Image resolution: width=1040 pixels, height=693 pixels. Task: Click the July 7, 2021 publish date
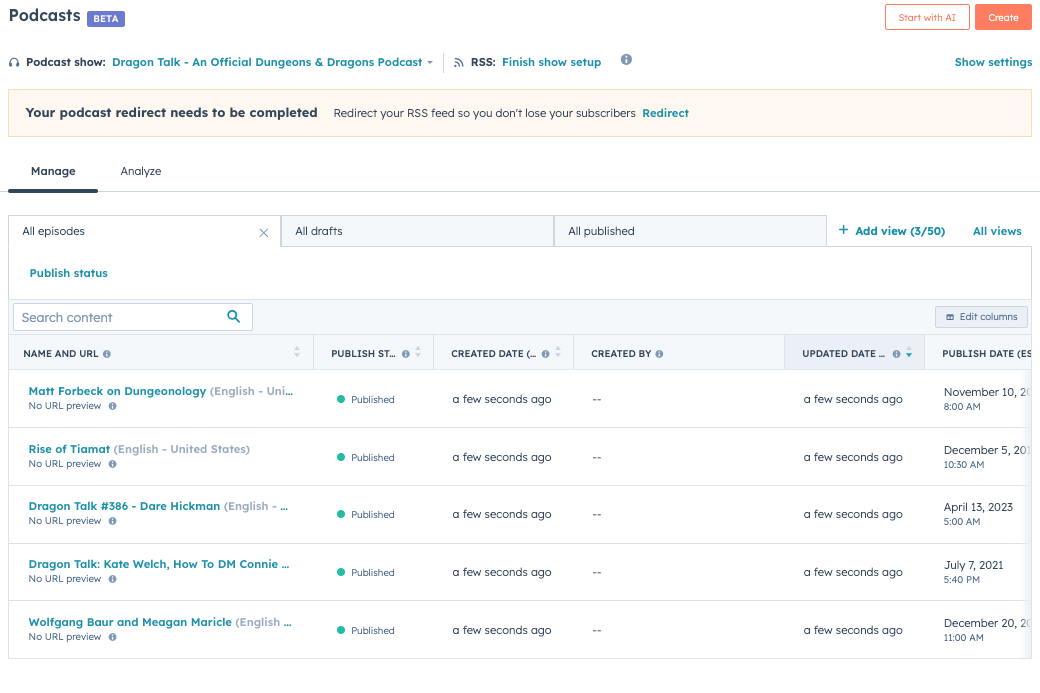(x=974, y=565)
